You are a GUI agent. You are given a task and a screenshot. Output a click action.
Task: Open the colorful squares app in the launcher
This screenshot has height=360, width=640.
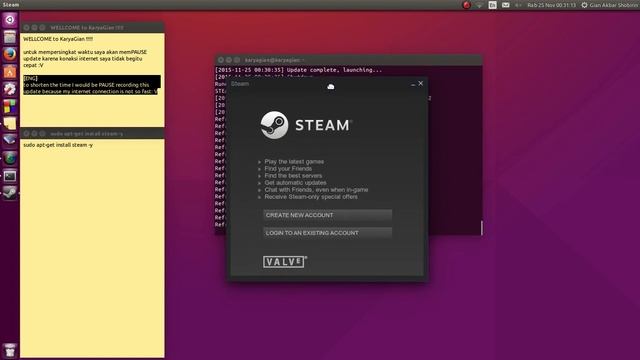click(10, 106)
